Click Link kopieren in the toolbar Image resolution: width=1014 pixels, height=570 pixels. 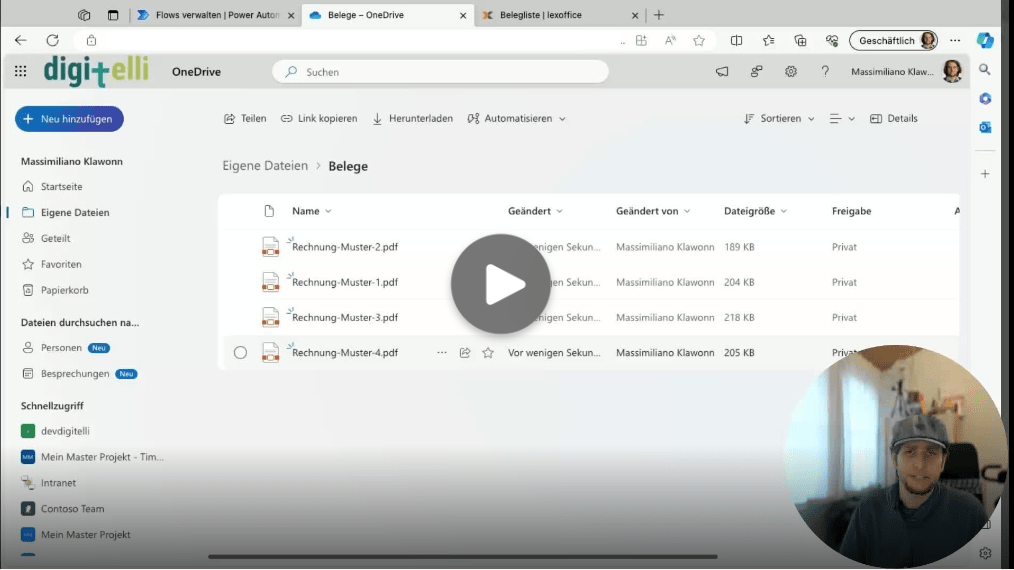pyautogui.click(x=319, y=118)
